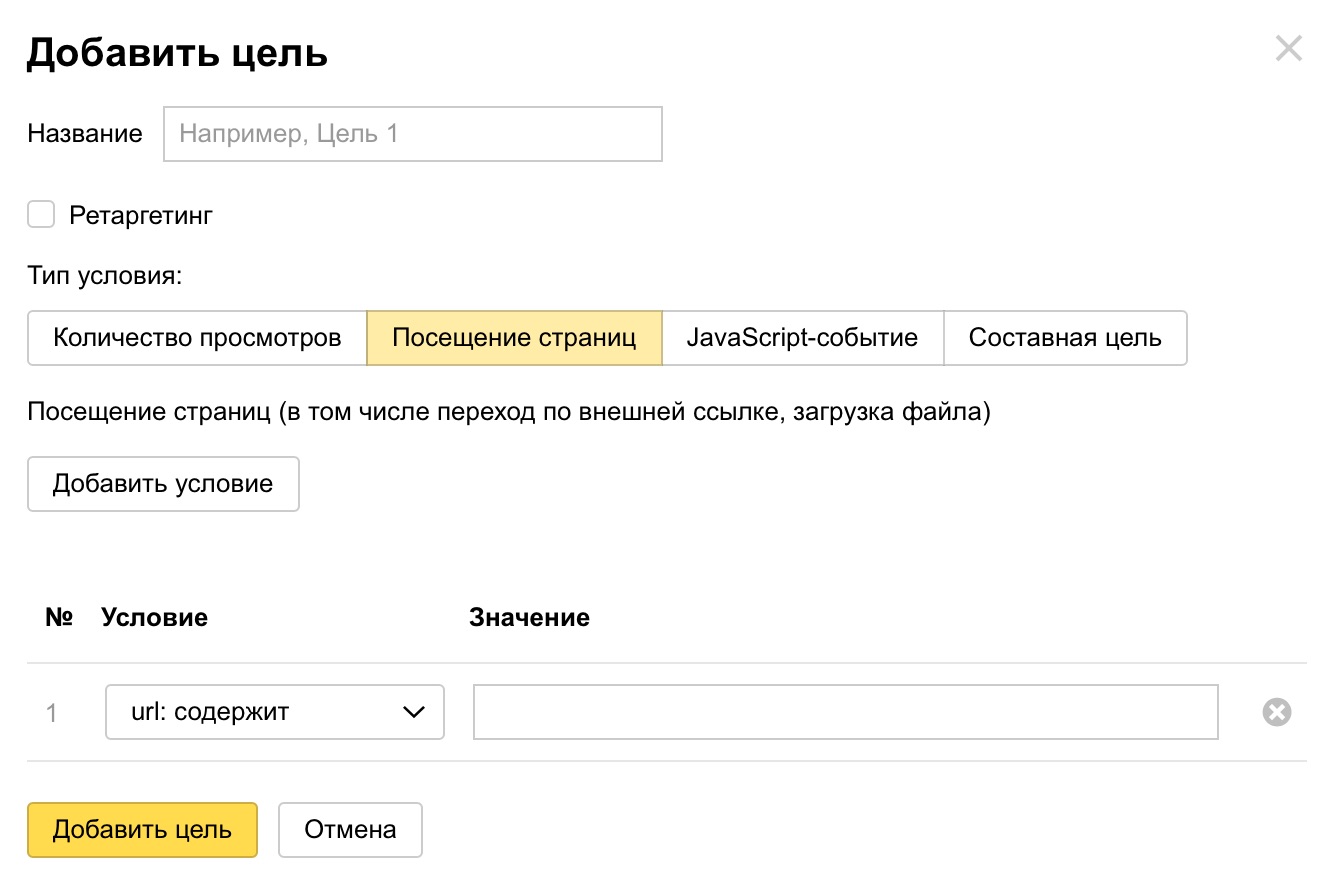This screenshot has height=890, width=1338.
Task: Click the Название input field
Action: tap(412, 133)
